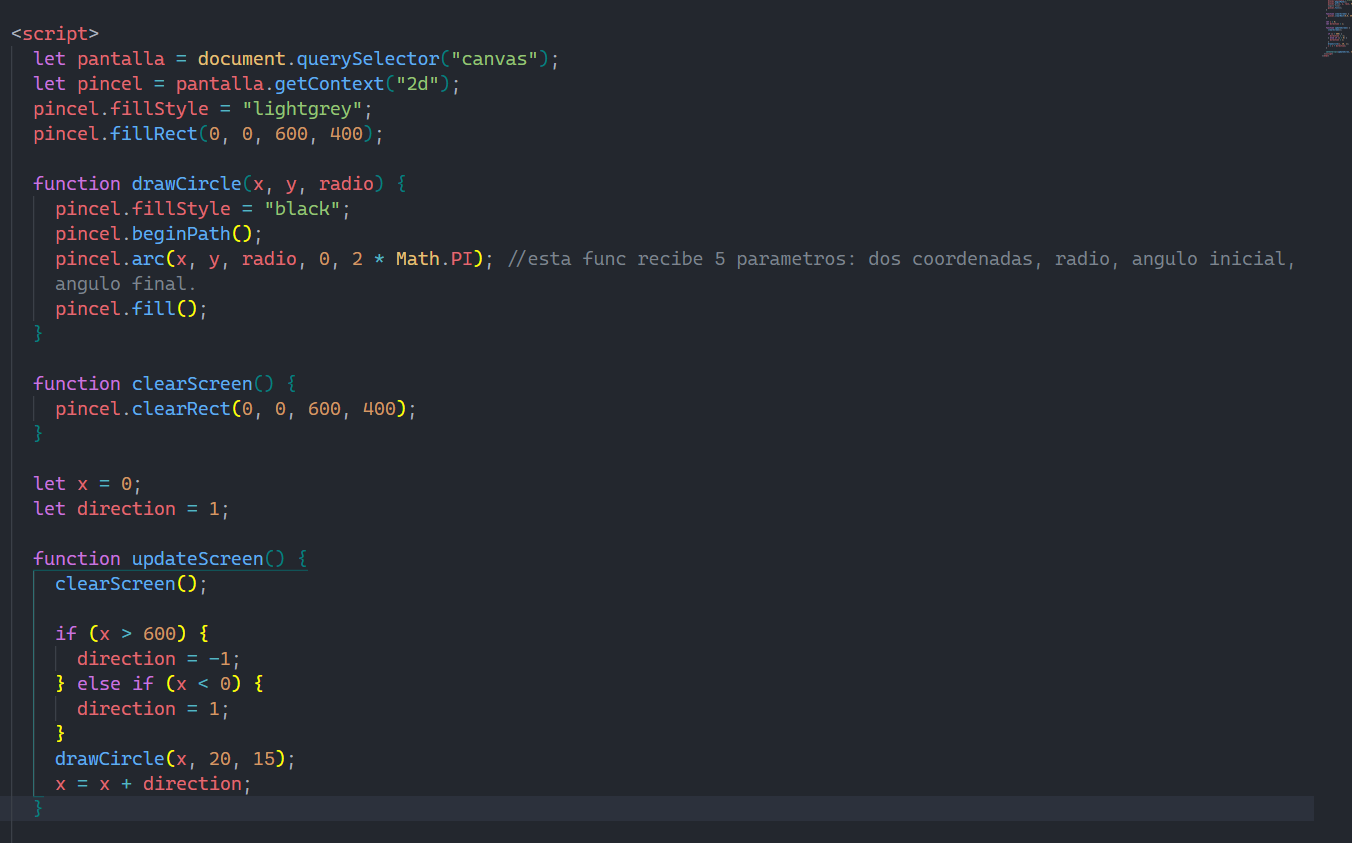This screenshot has height=843, width=1352.
Task: Click the opening script tag
Action: [x=55, y=34]
